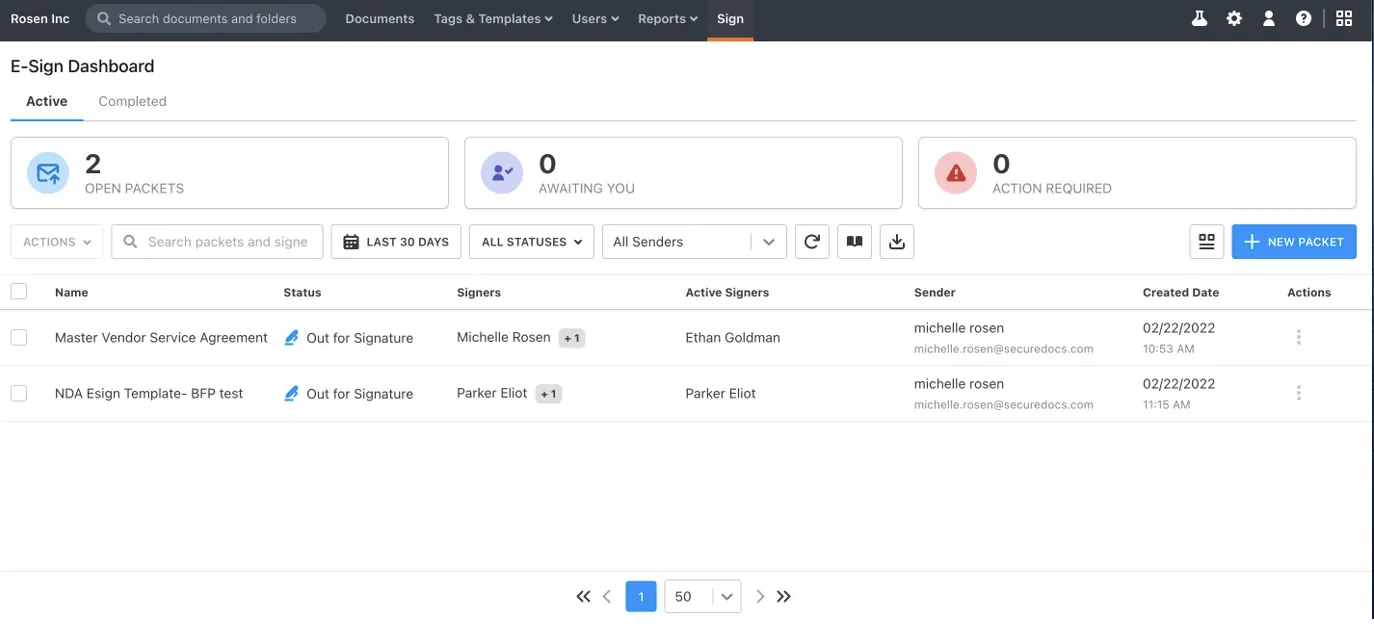1374x640 pixels.
Task: Click the +1 badge next to Parker Eliot
Action: coord(548,394)
